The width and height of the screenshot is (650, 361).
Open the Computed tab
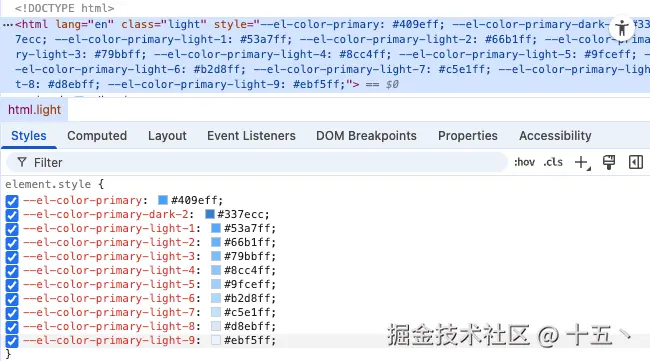tap(97, 136)
